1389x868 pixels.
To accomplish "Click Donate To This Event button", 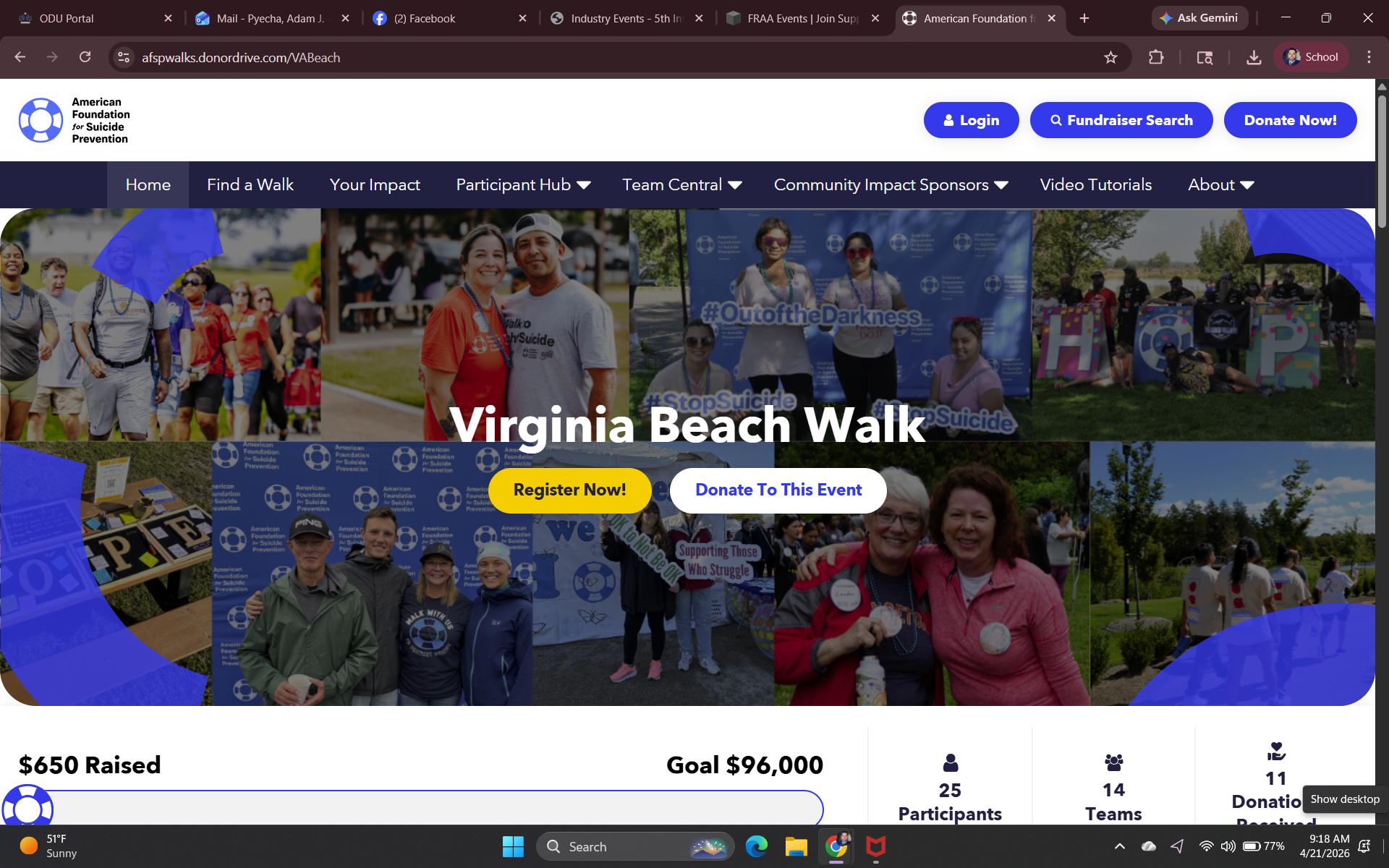I will coord(778,490).
